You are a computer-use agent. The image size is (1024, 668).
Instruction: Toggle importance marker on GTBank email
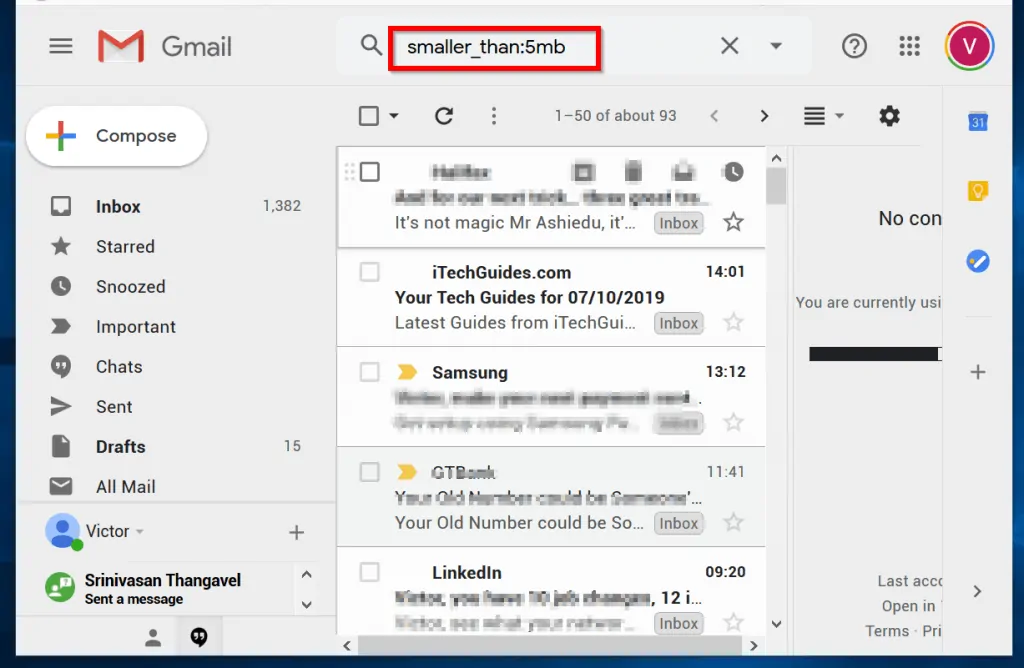[408, 471]
